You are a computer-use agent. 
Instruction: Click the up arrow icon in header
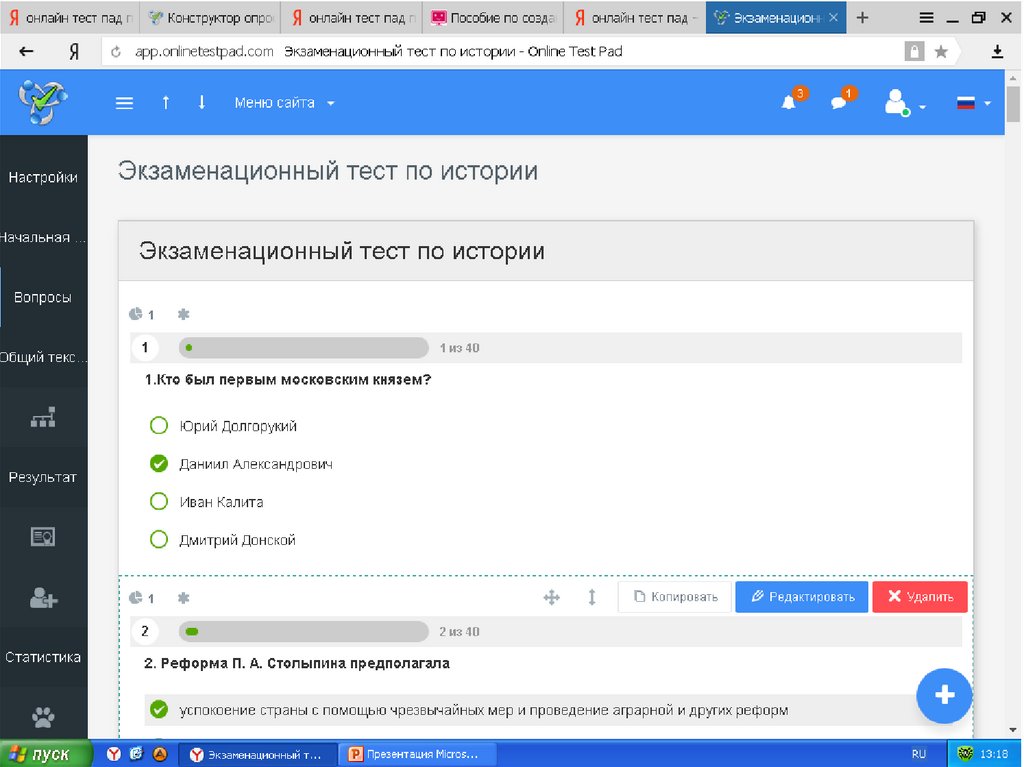coord(166,102)
